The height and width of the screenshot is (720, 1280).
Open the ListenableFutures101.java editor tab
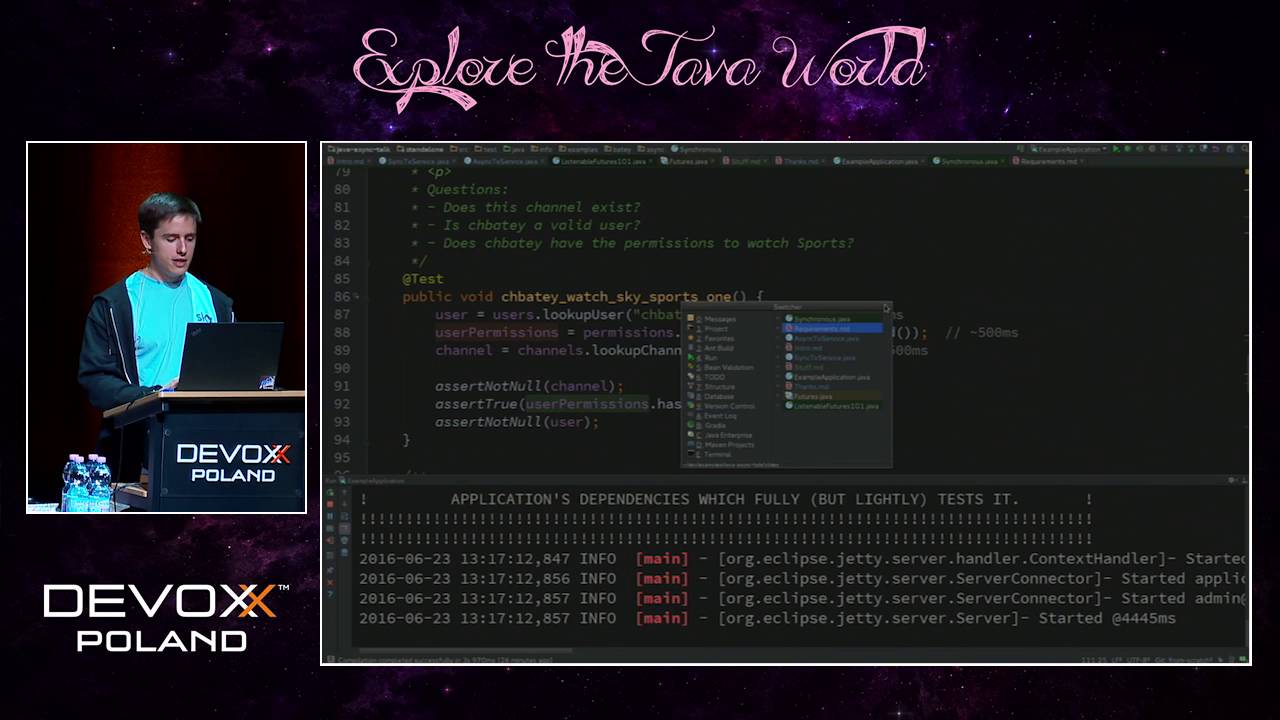603,161
